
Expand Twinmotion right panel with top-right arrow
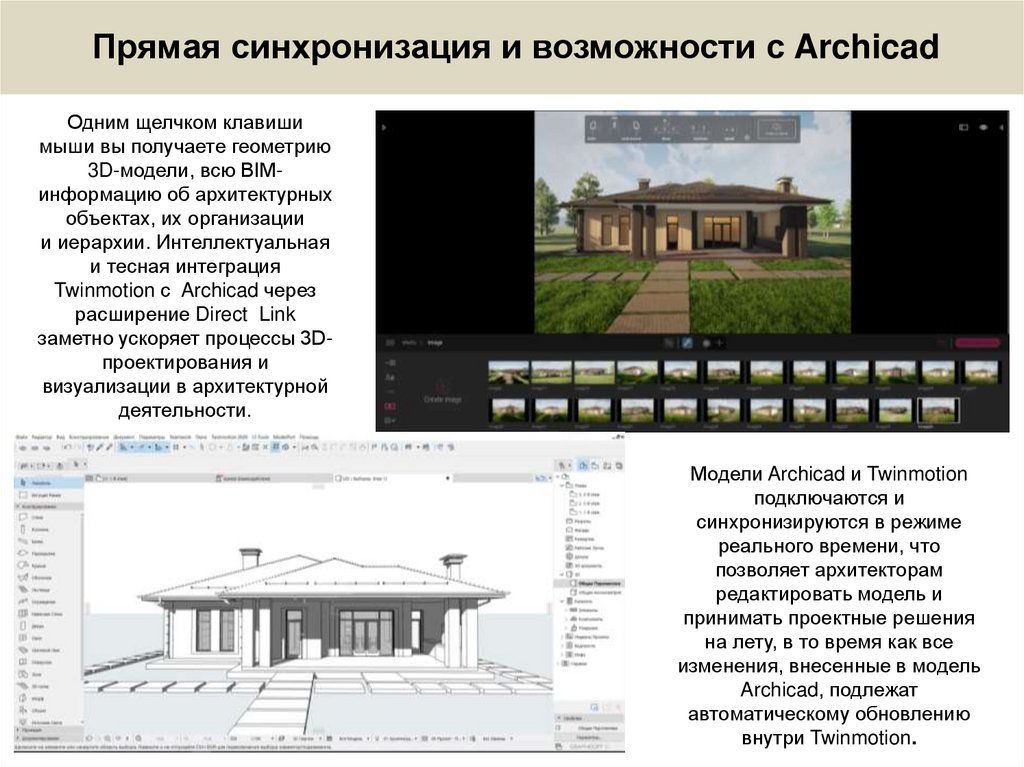(x=1002, y=127)
